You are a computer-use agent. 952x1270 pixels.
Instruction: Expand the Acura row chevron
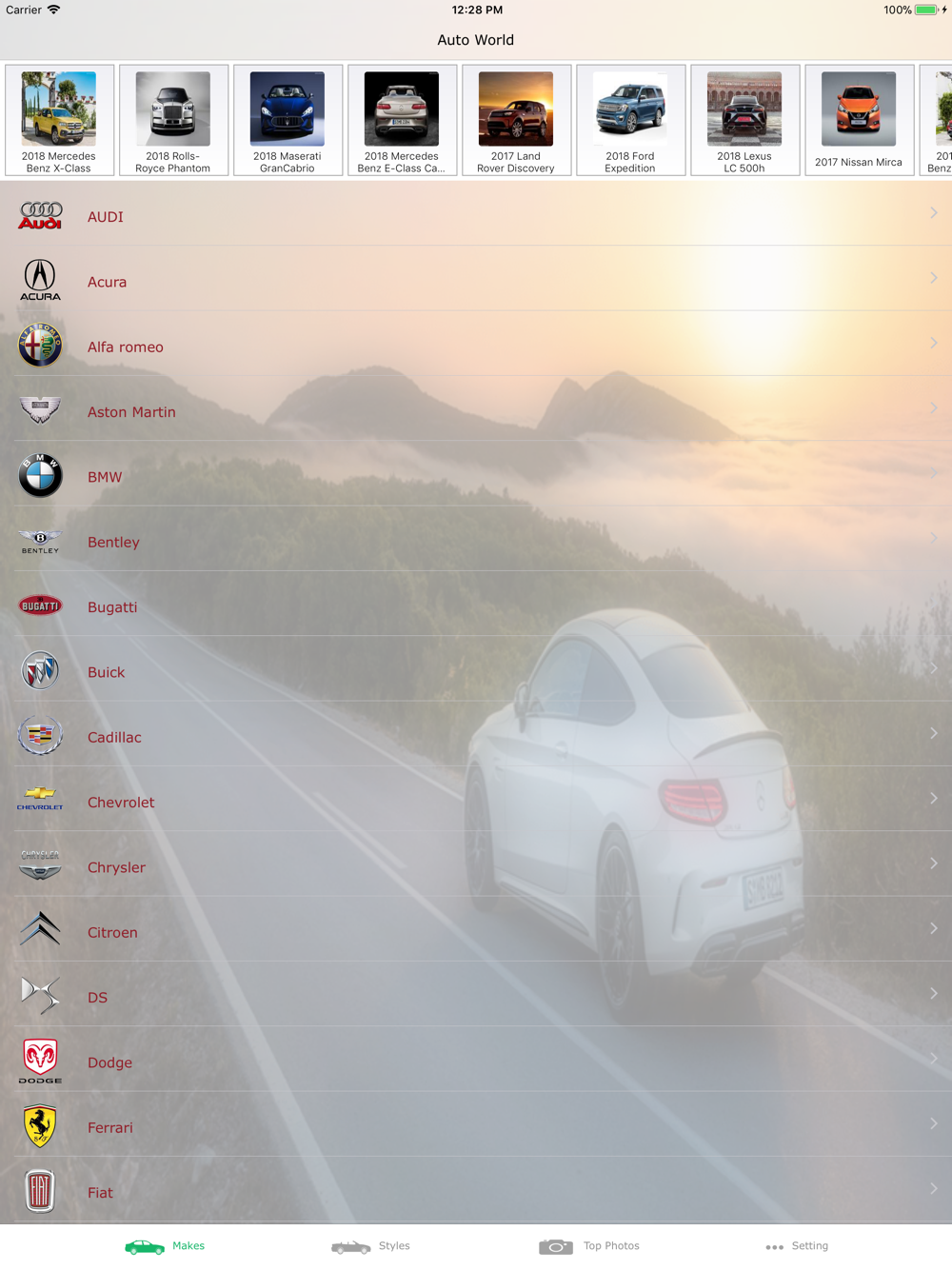click(934, 278)
